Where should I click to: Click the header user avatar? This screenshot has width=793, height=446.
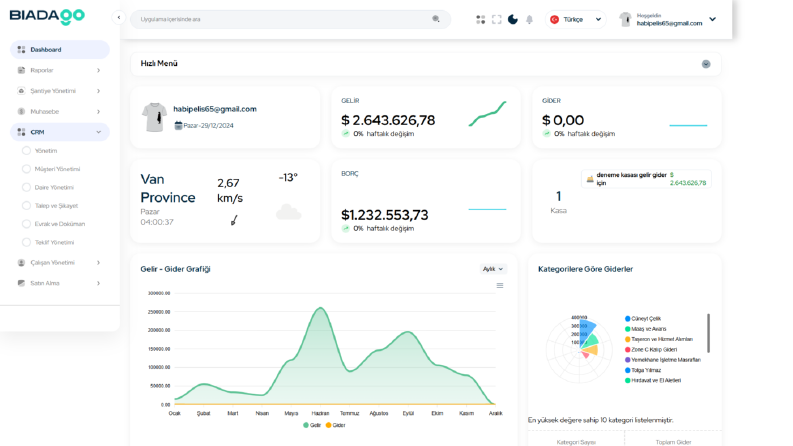(625, 19)
